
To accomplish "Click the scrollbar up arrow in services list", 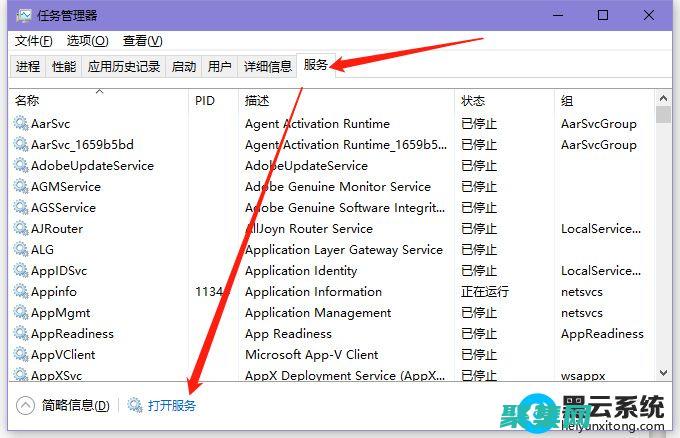I will point(664,97).
